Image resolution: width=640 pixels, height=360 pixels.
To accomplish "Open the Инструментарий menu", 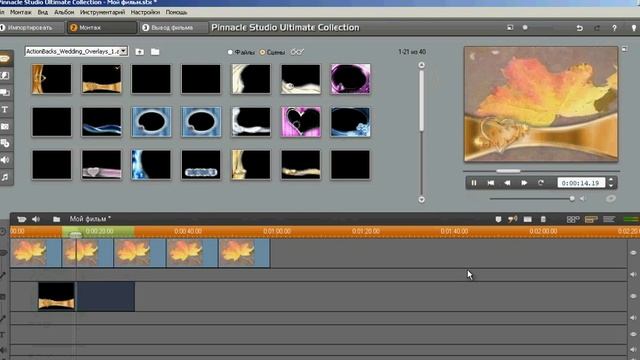I will pyautogui.click(x=102, y=12).
